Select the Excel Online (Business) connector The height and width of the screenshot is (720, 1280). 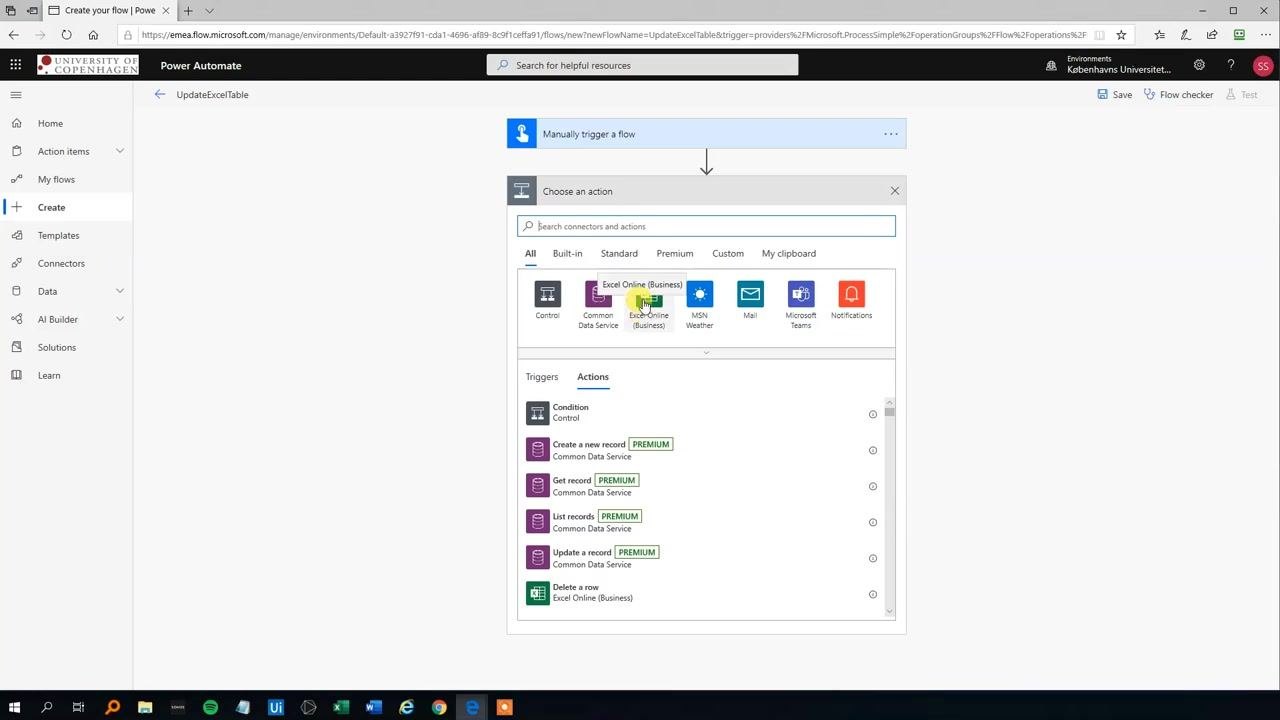(649, 305)
